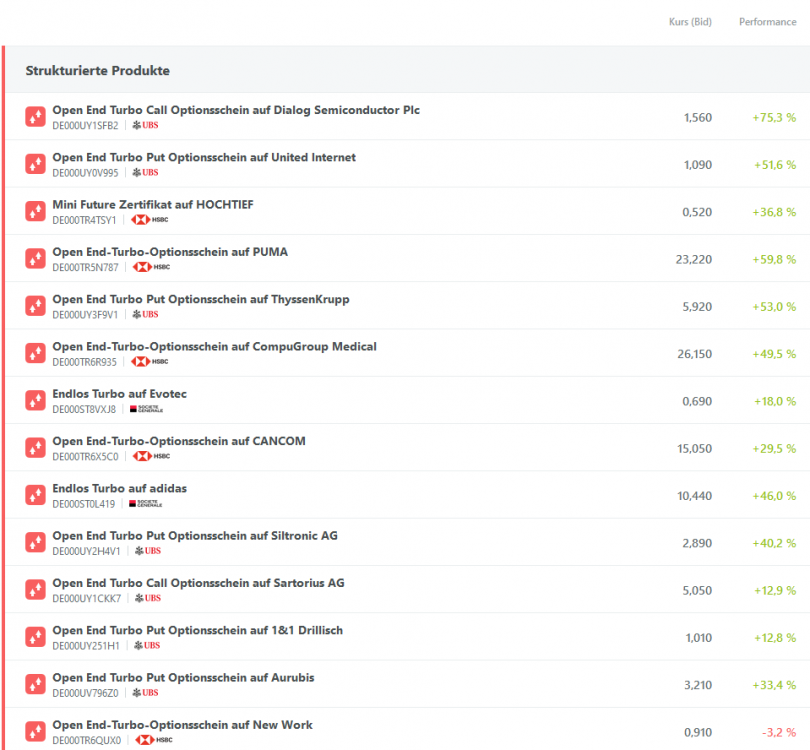Screen dimensions: 810x750
Task: Click HSBC logo under HOCHTIEF certificate
Action: [150, 220]
